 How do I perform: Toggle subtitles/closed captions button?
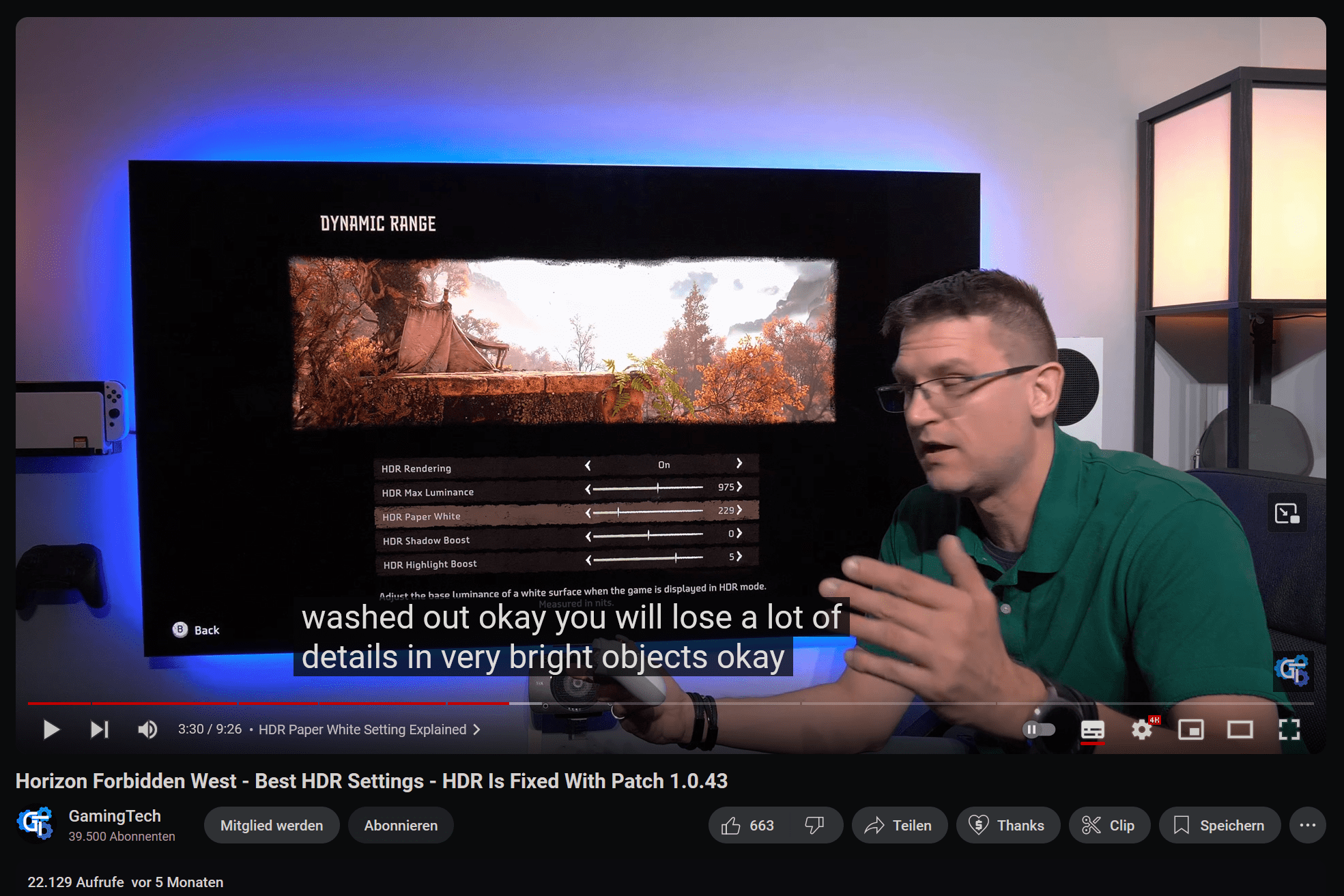pyautogui.click(x=1093, y=729)
